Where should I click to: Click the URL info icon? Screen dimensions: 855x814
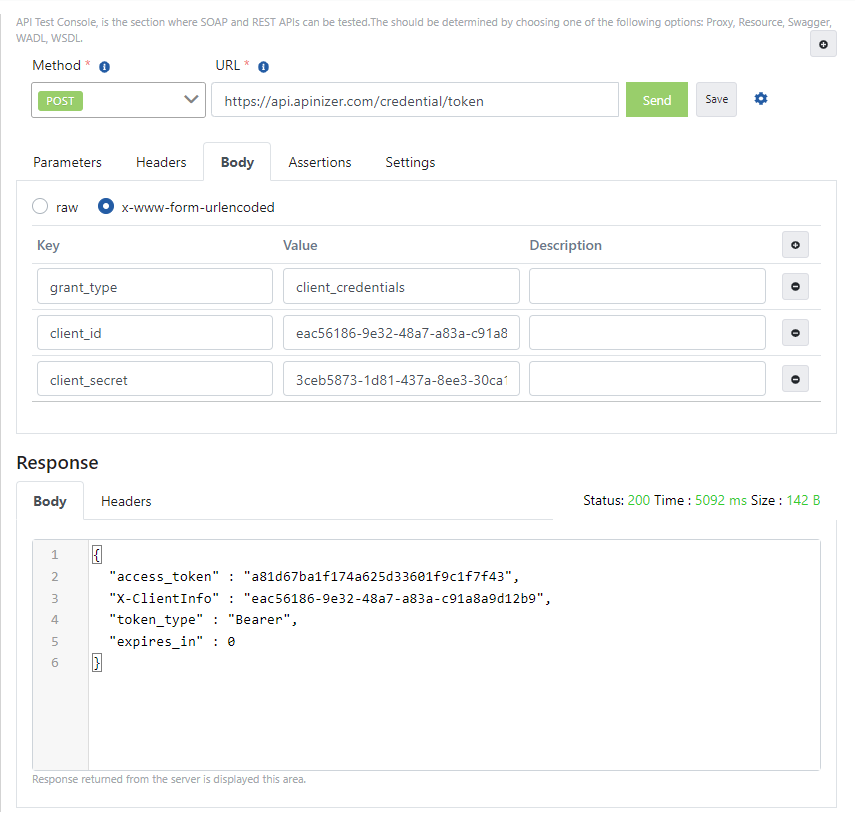click(x=263, y=67)
